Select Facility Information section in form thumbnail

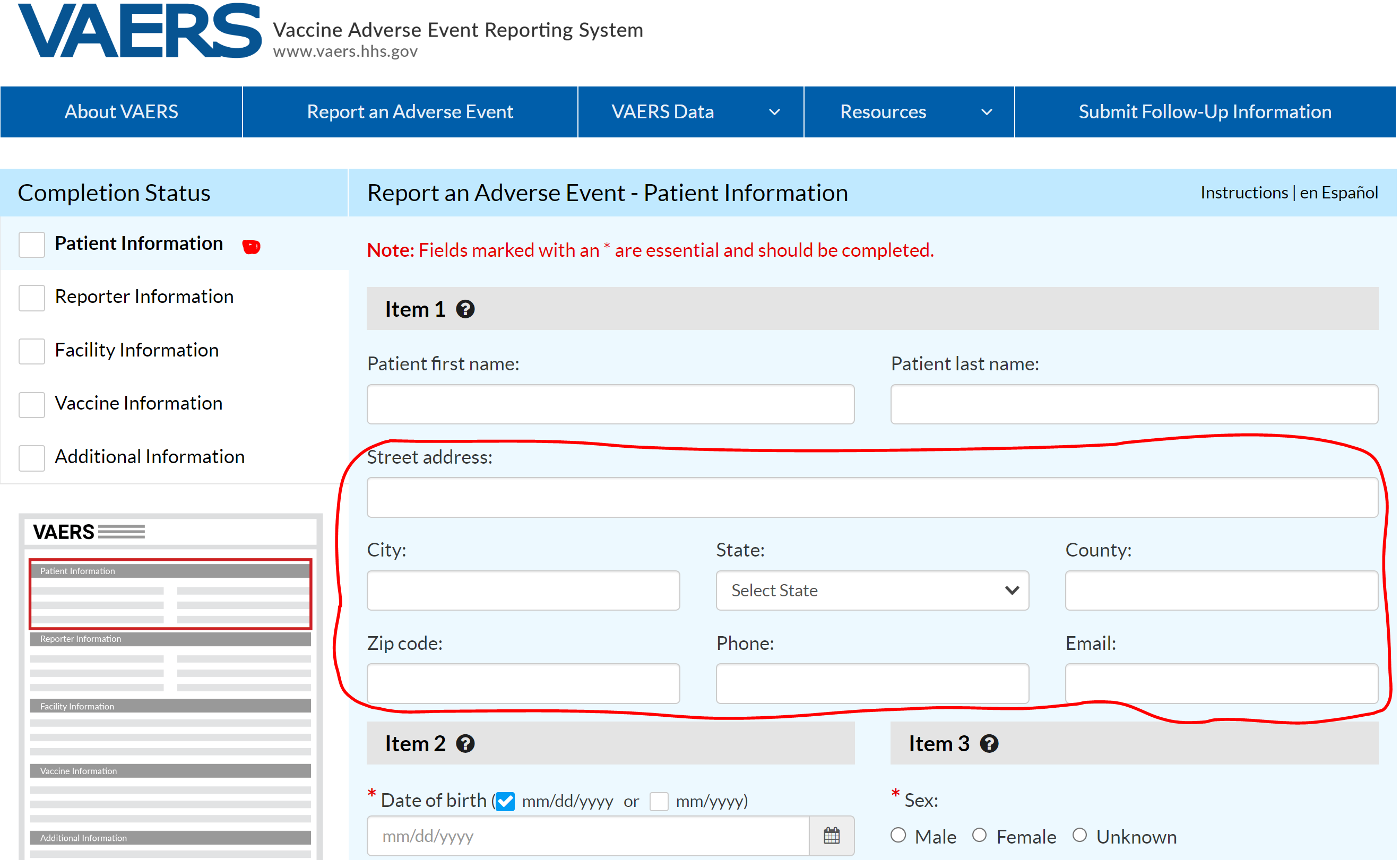pos(170,706)
